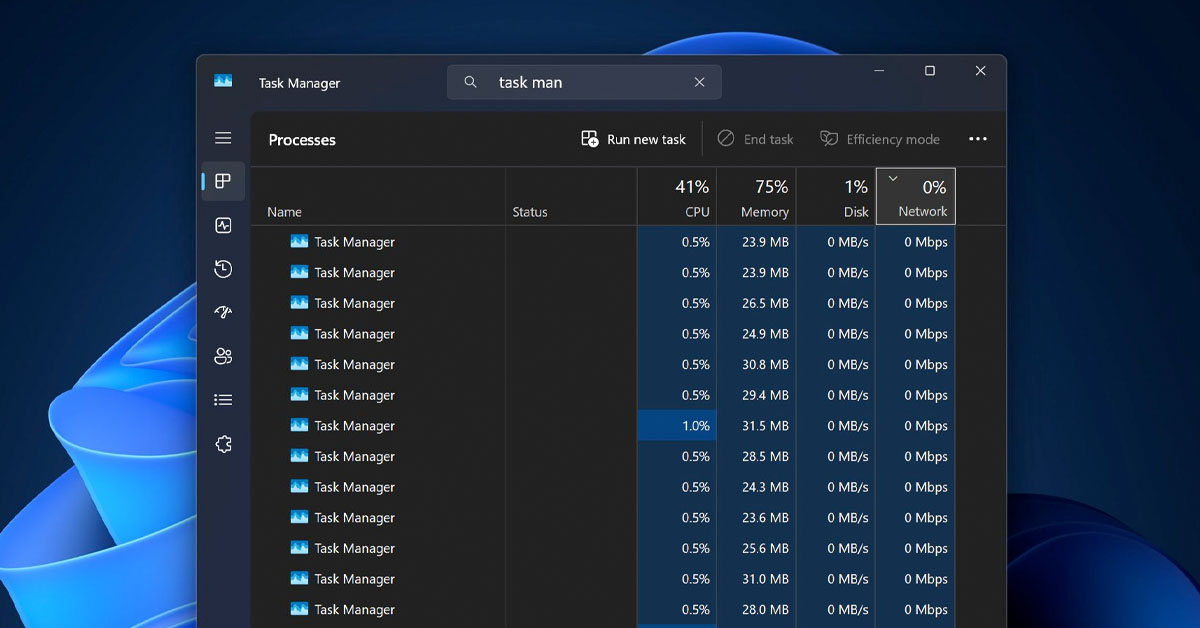The image size is (1200, 628).
Task: Open the Details page in the sidebar
Action: pos(223,399)
